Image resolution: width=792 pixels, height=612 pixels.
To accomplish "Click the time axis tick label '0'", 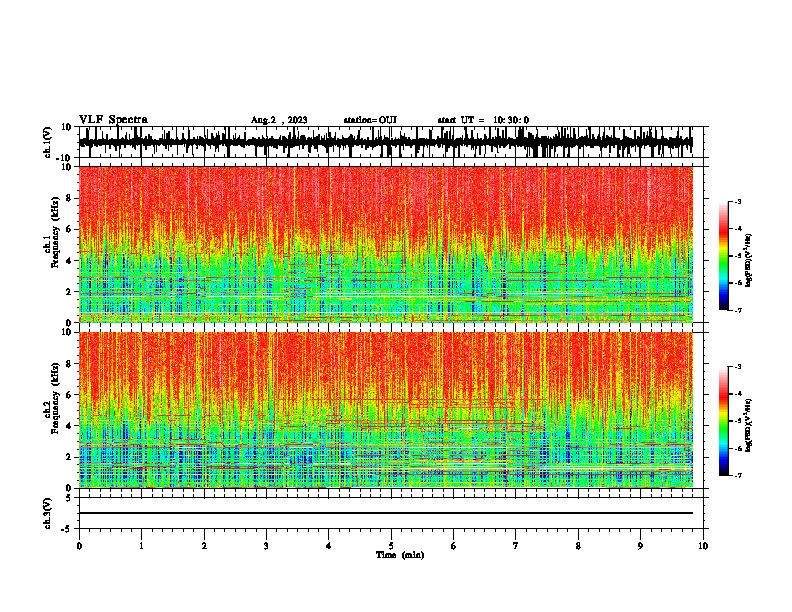I will pyautogui.click(x=79, y=546).
